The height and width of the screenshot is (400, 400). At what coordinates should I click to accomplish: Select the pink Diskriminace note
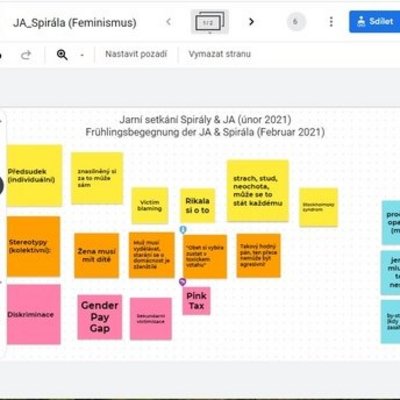34,314
